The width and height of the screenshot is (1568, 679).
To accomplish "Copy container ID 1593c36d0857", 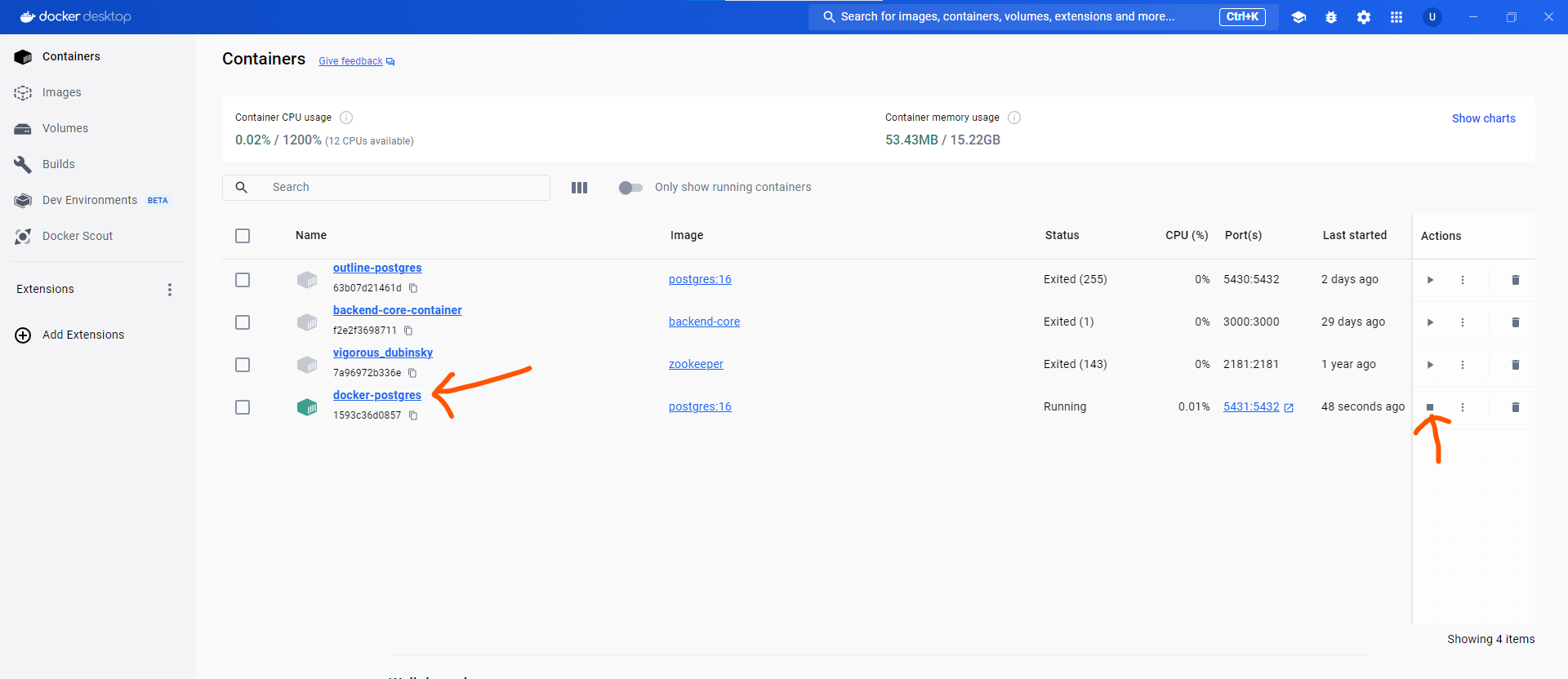I will 413,415.
